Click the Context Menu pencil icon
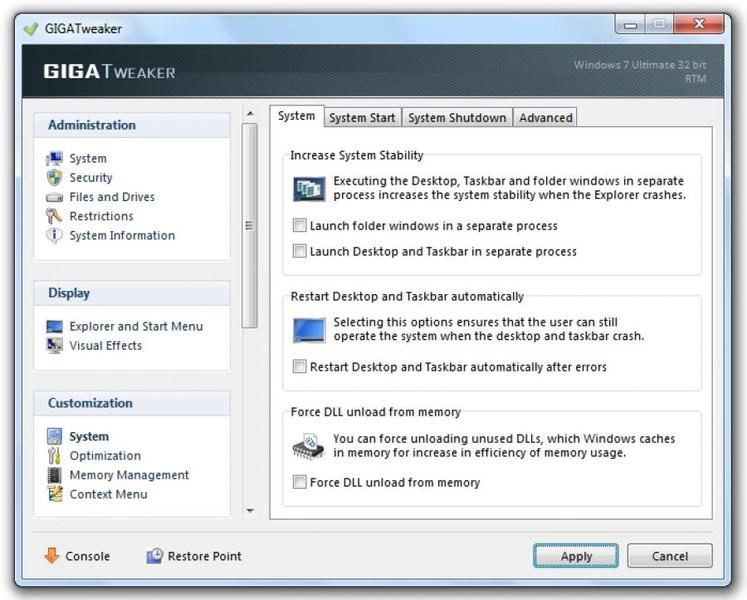Screen dimensions: 747x600 [55, 494]
